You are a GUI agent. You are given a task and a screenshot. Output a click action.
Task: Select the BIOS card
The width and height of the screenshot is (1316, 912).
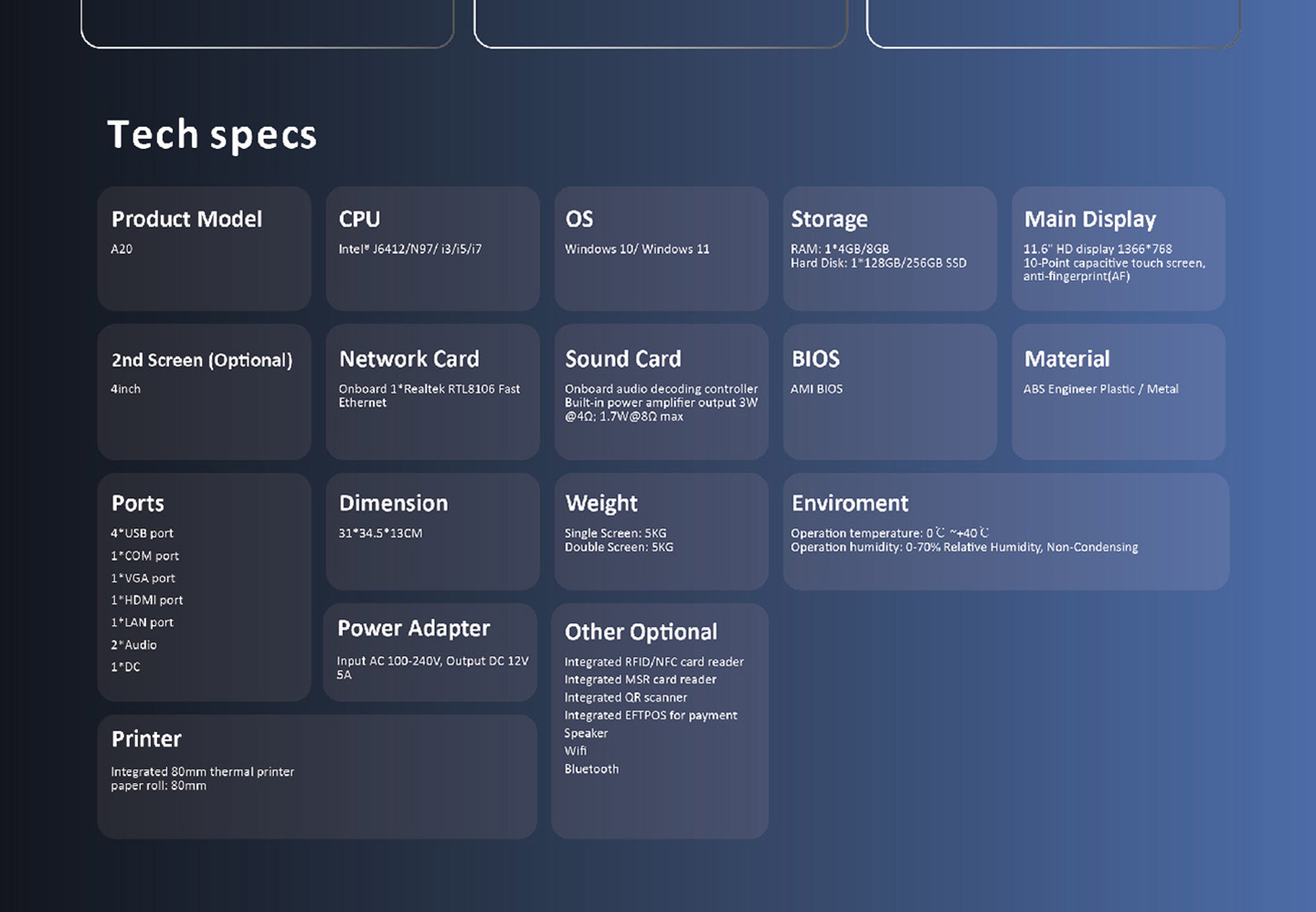889,391
